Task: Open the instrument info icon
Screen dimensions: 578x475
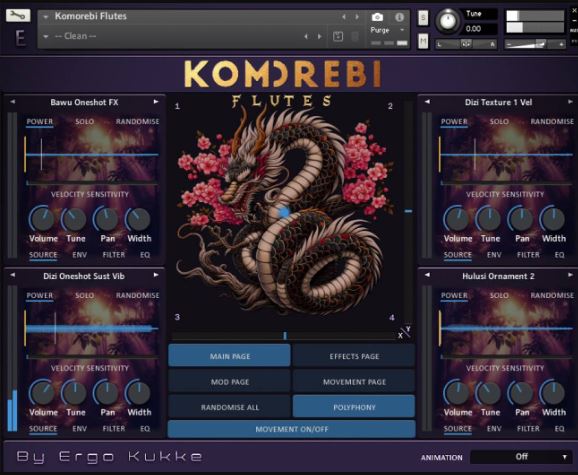Action: 399,17
